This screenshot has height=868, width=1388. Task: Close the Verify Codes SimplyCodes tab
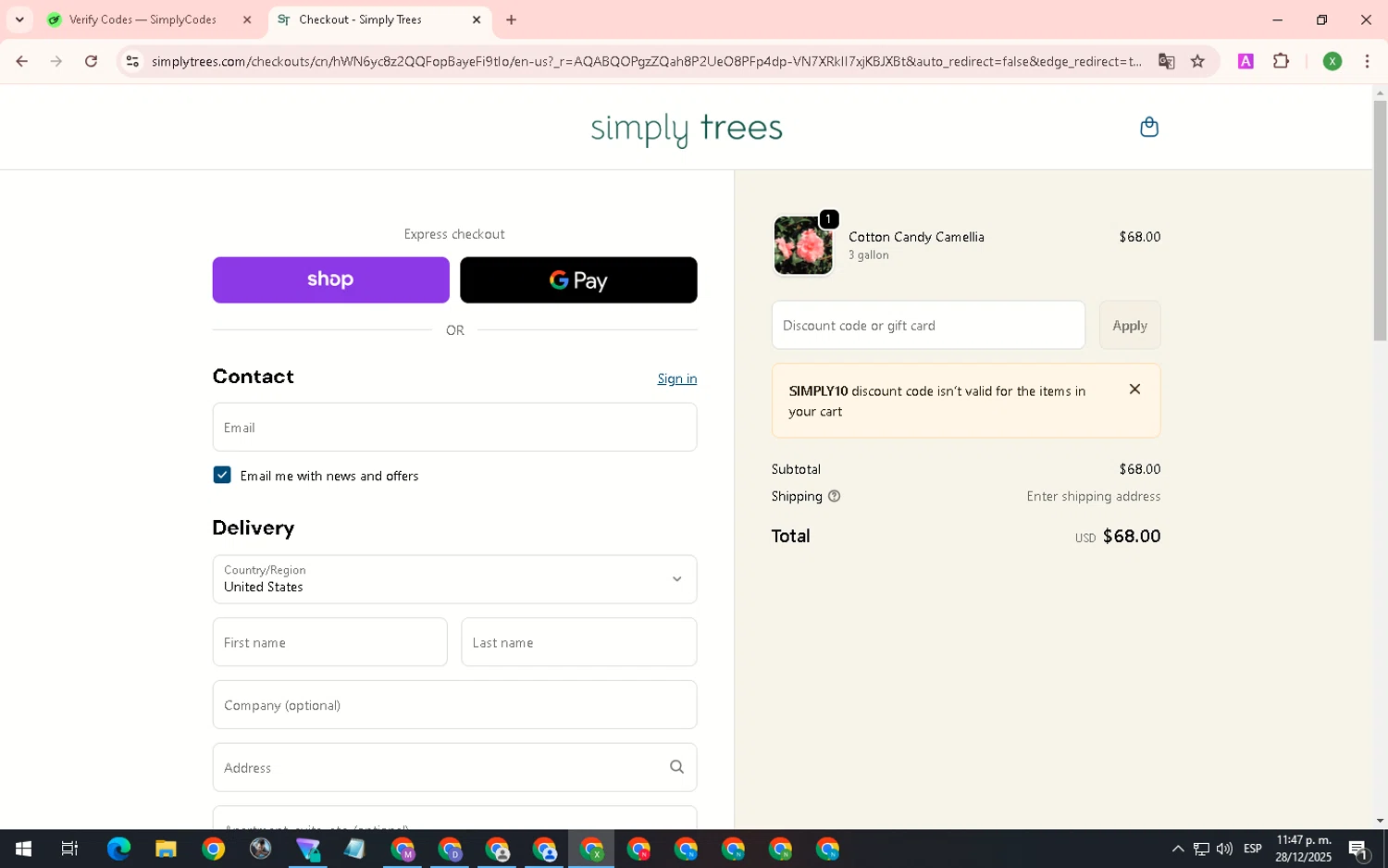247,19
